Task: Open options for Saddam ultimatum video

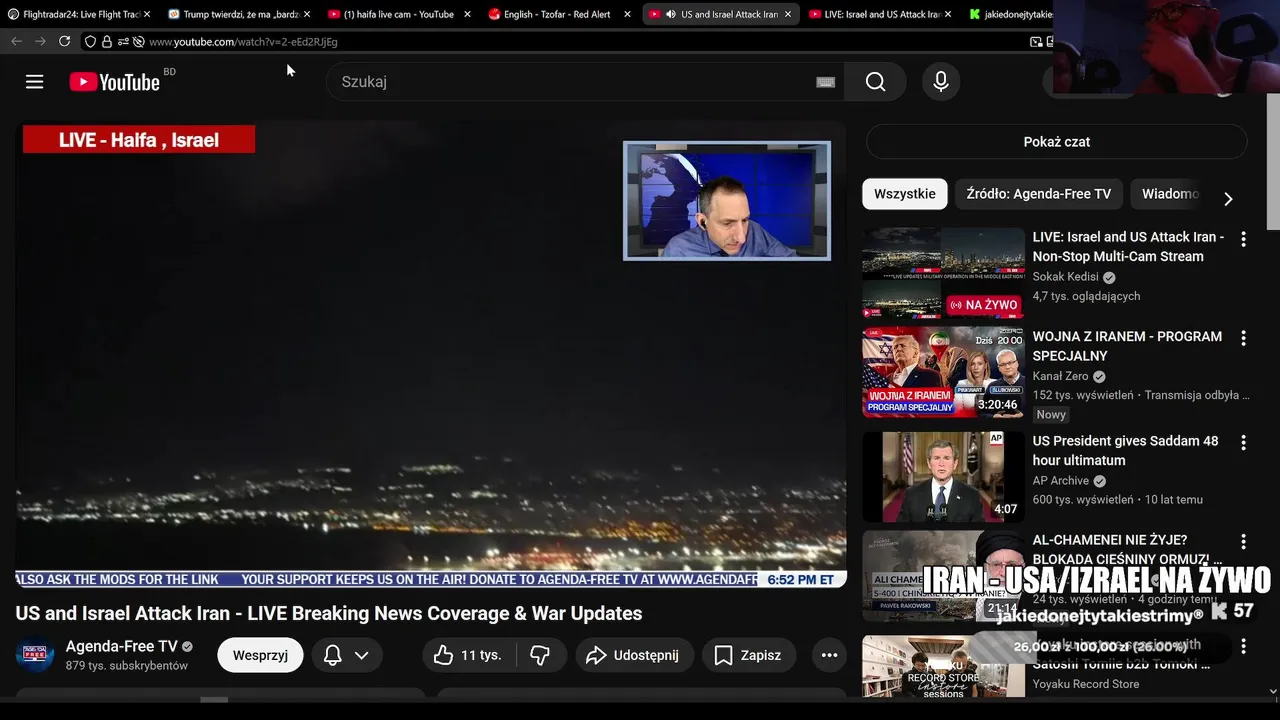Action: (1243, 442)
